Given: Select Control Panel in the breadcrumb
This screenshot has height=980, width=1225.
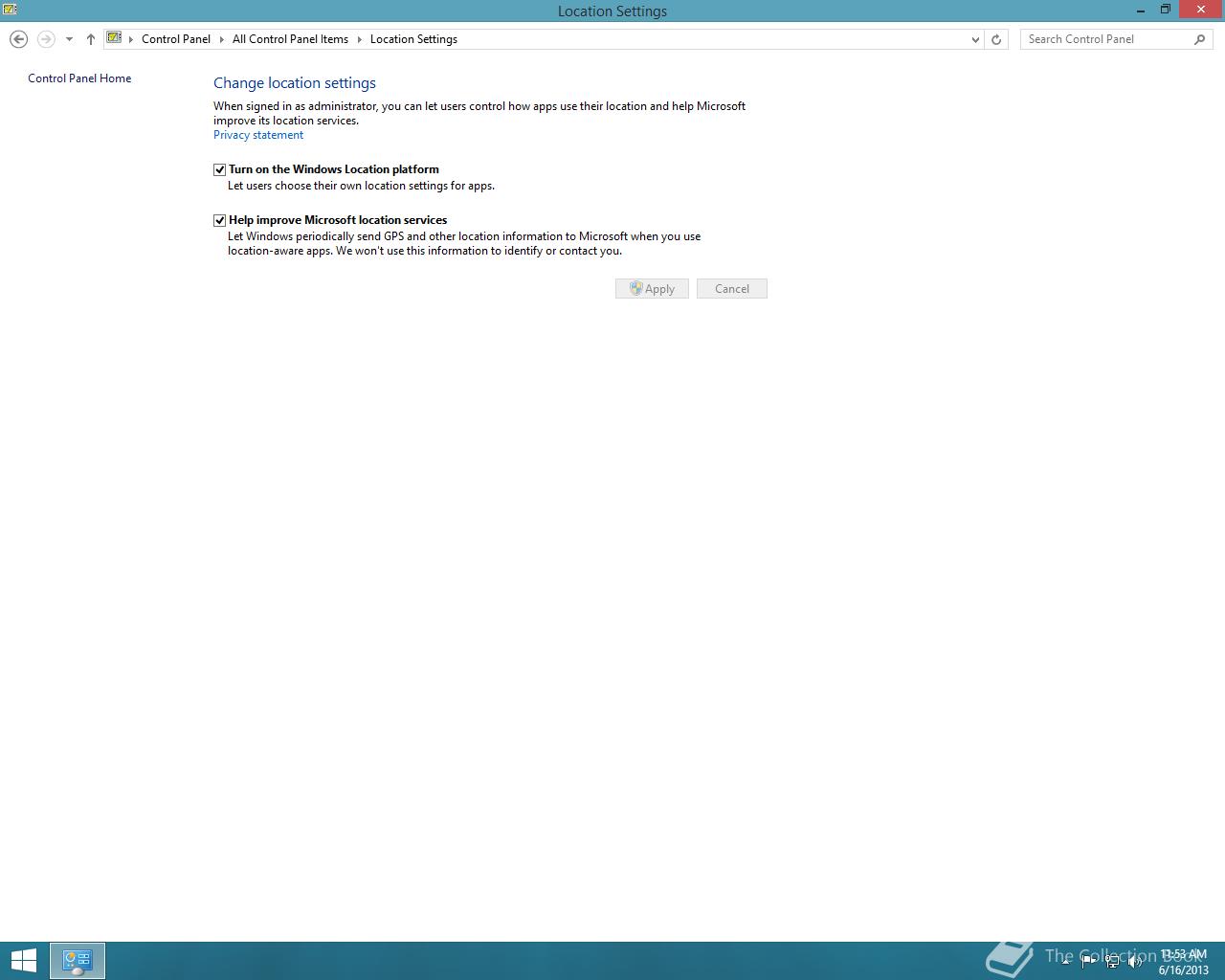Looking at the screenshot, I should (176, 39).
